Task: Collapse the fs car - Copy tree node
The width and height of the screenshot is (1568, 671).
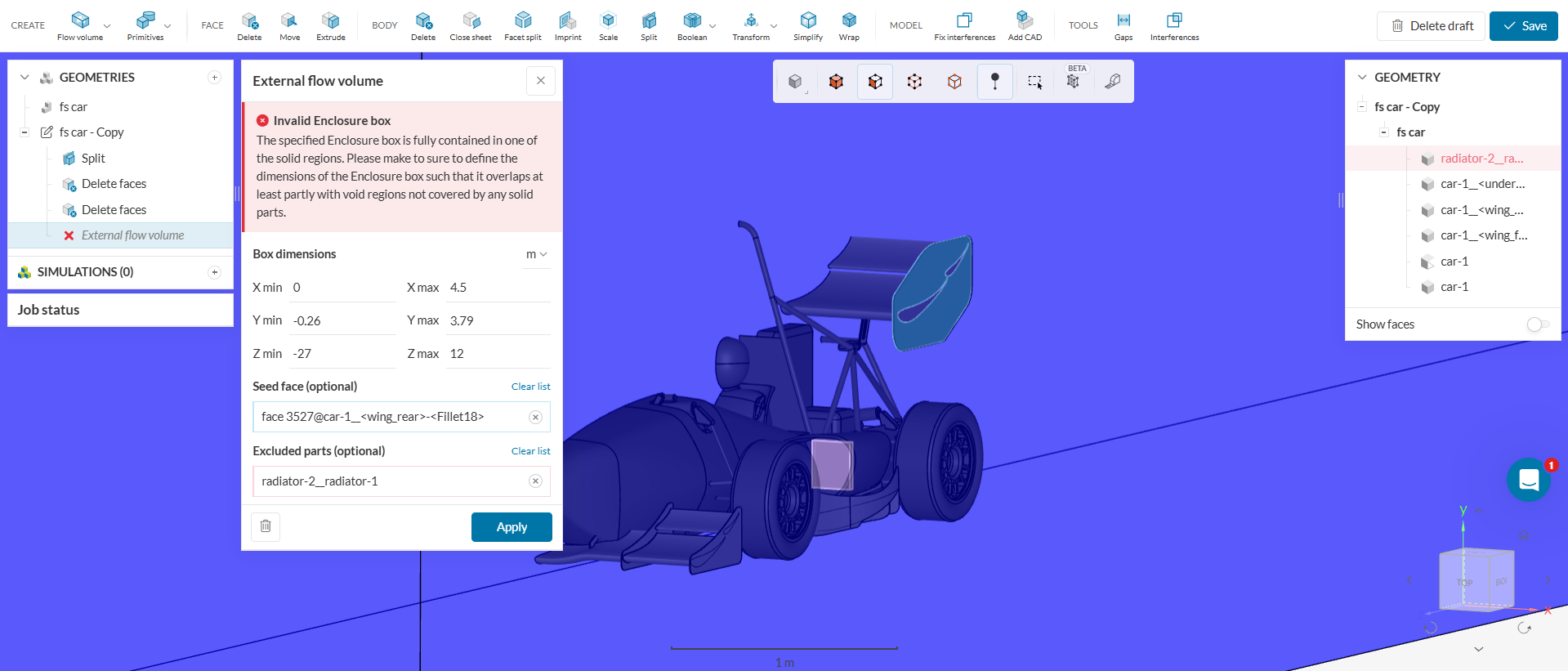Action: pos(25,132)
